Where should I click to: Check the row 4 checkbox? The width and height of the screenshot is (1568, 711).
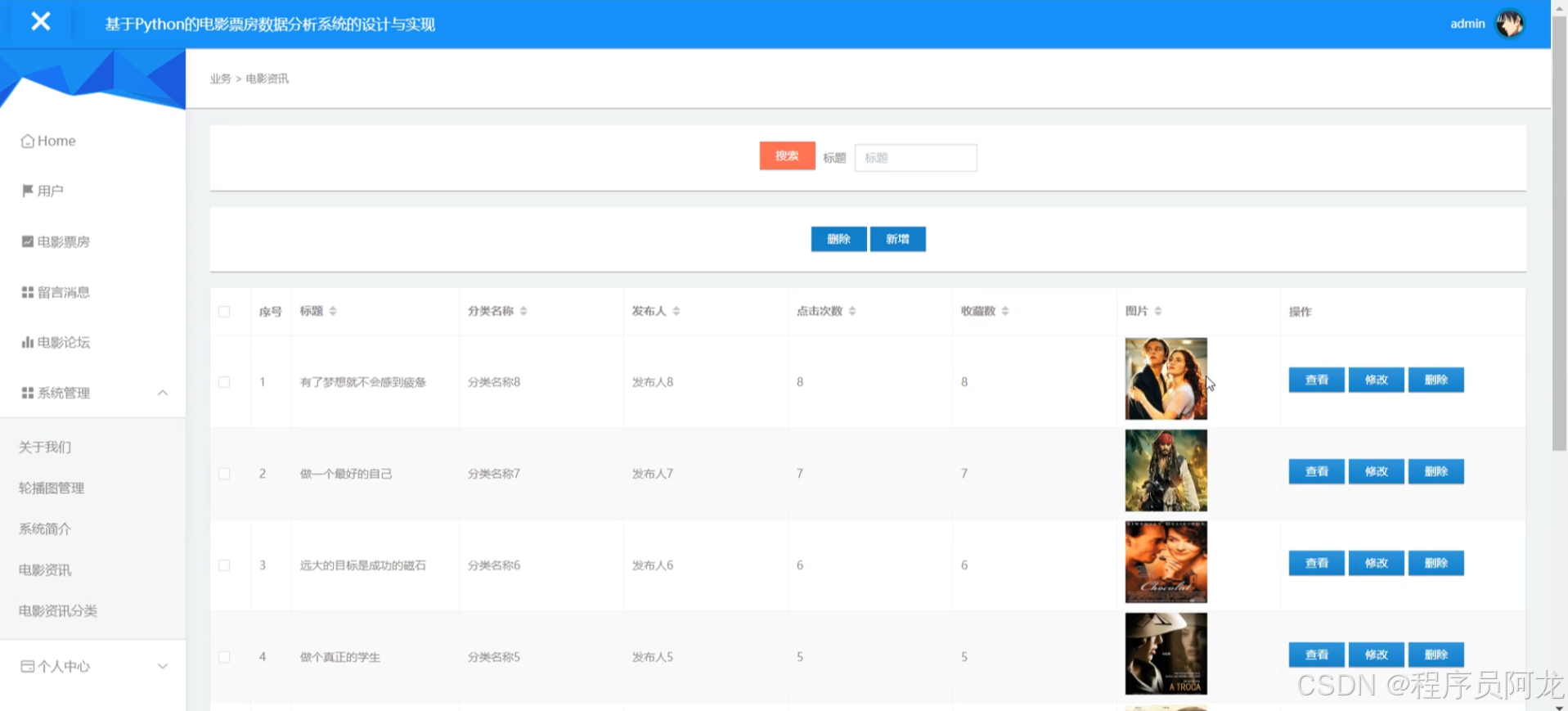click(x=224, y=657)
